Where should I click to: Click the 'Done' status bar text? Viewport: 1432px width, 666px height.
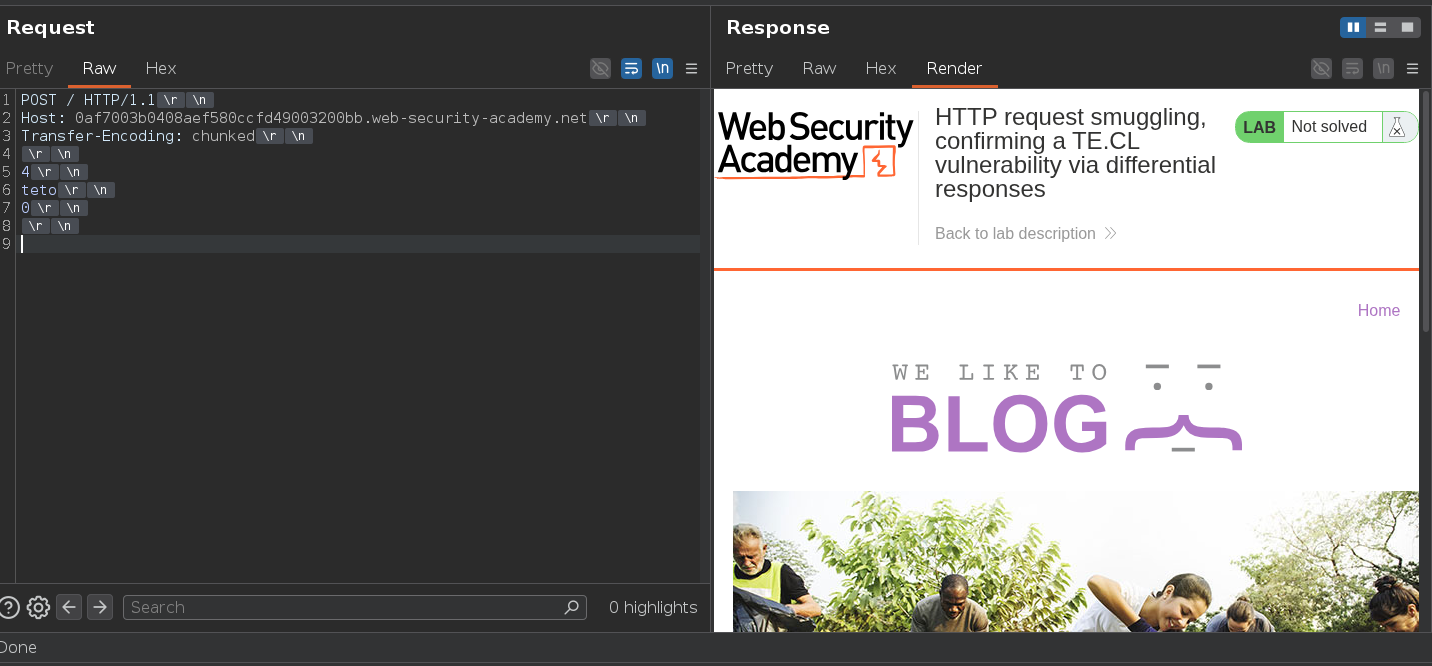pyautogui.click(x=18, y=647)
